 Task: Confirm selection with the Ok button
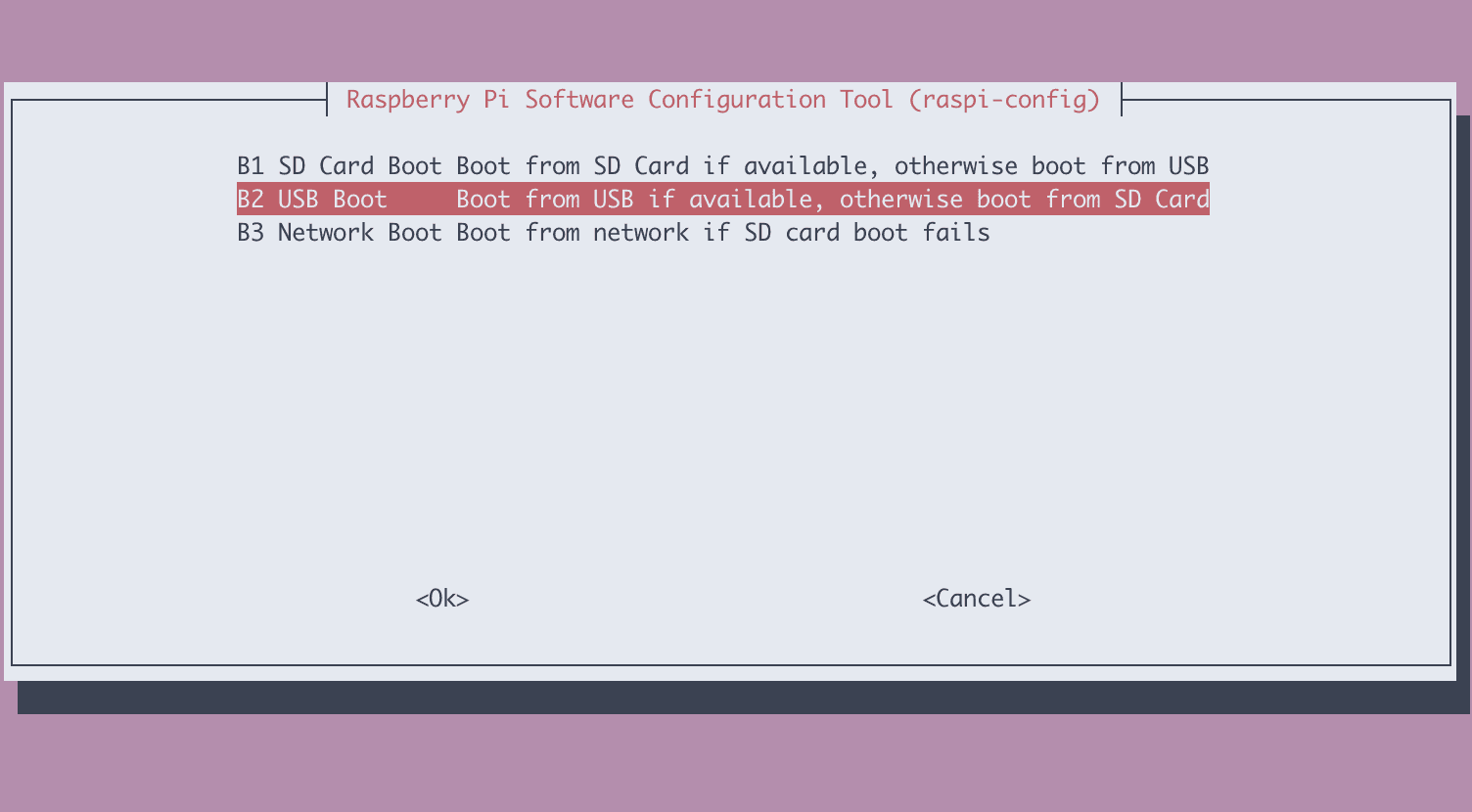click(x=442, y=599)
